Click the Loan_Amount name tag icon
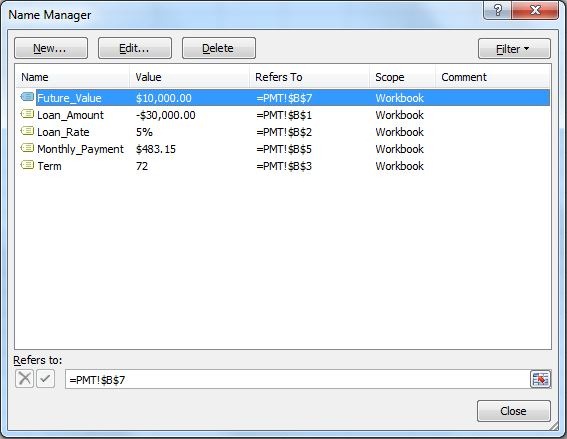 click(27, 114)
